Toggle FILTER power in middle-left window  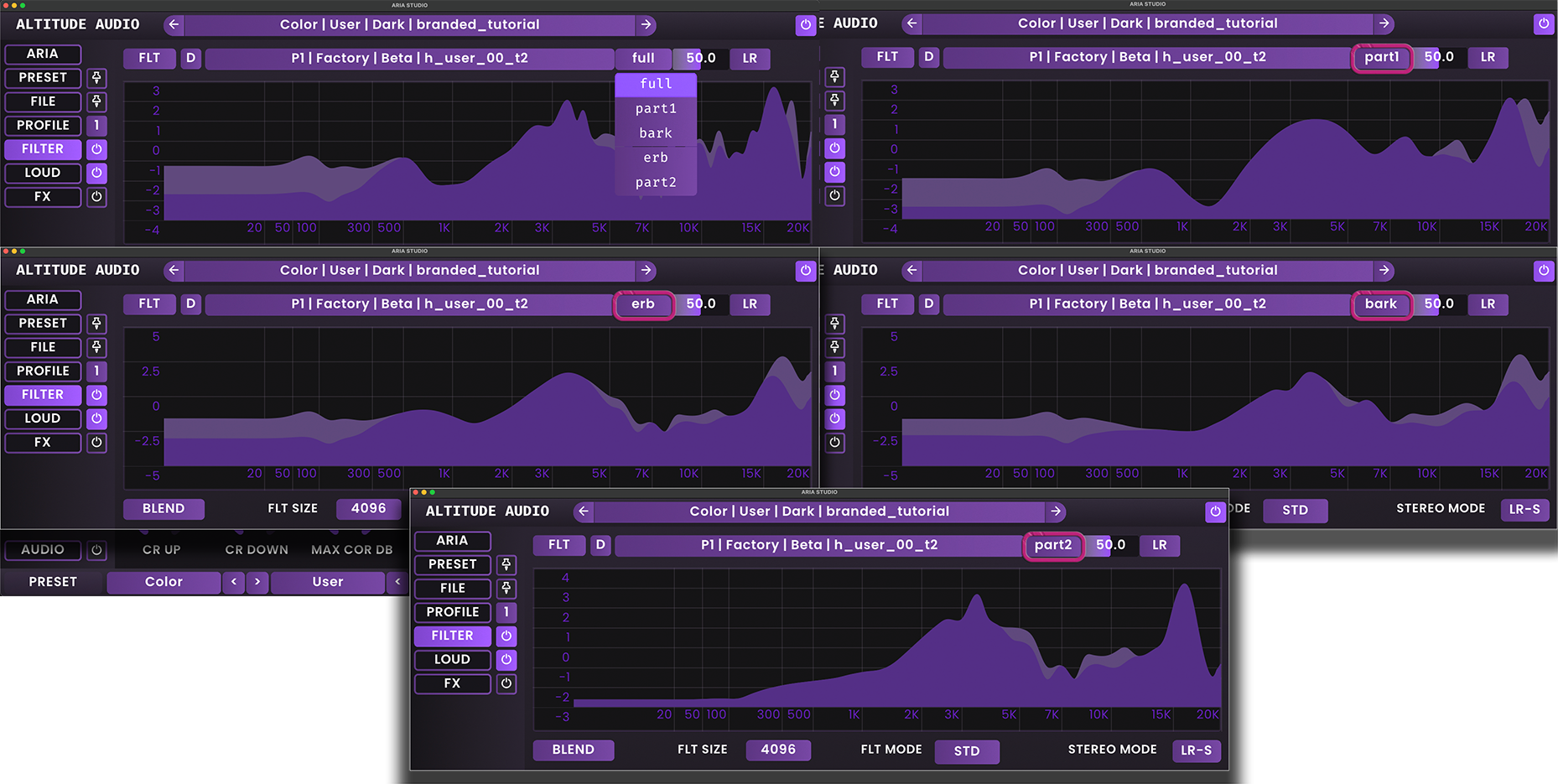click(x=96, y=395)
